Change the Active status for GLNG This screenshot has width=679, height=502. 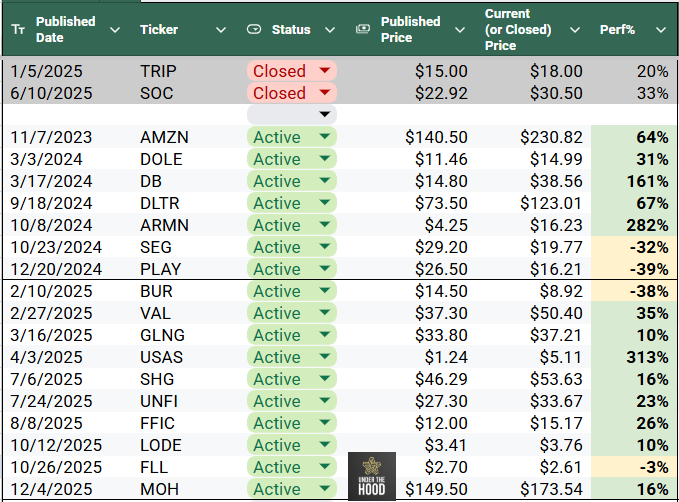292,335
